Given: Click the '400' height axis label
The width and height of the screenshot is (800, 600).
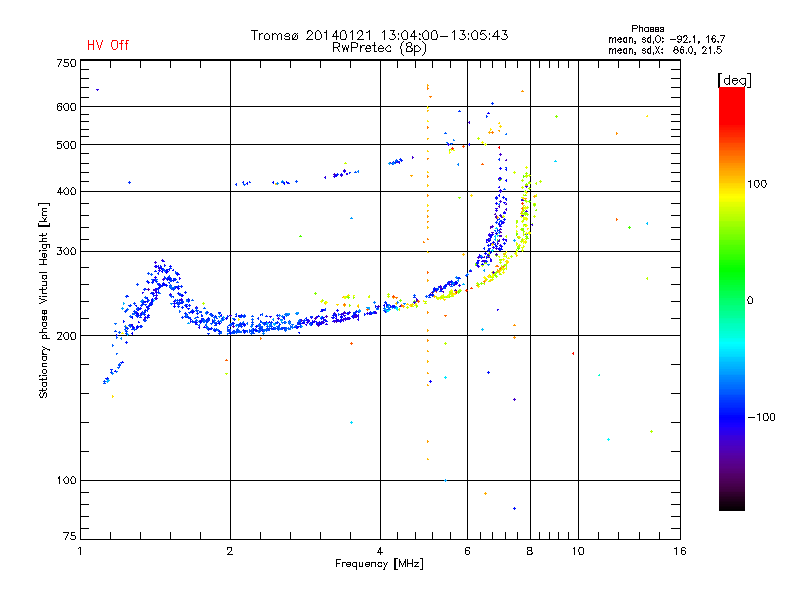Looking at the screenshot, I should (x=66, y=191).
